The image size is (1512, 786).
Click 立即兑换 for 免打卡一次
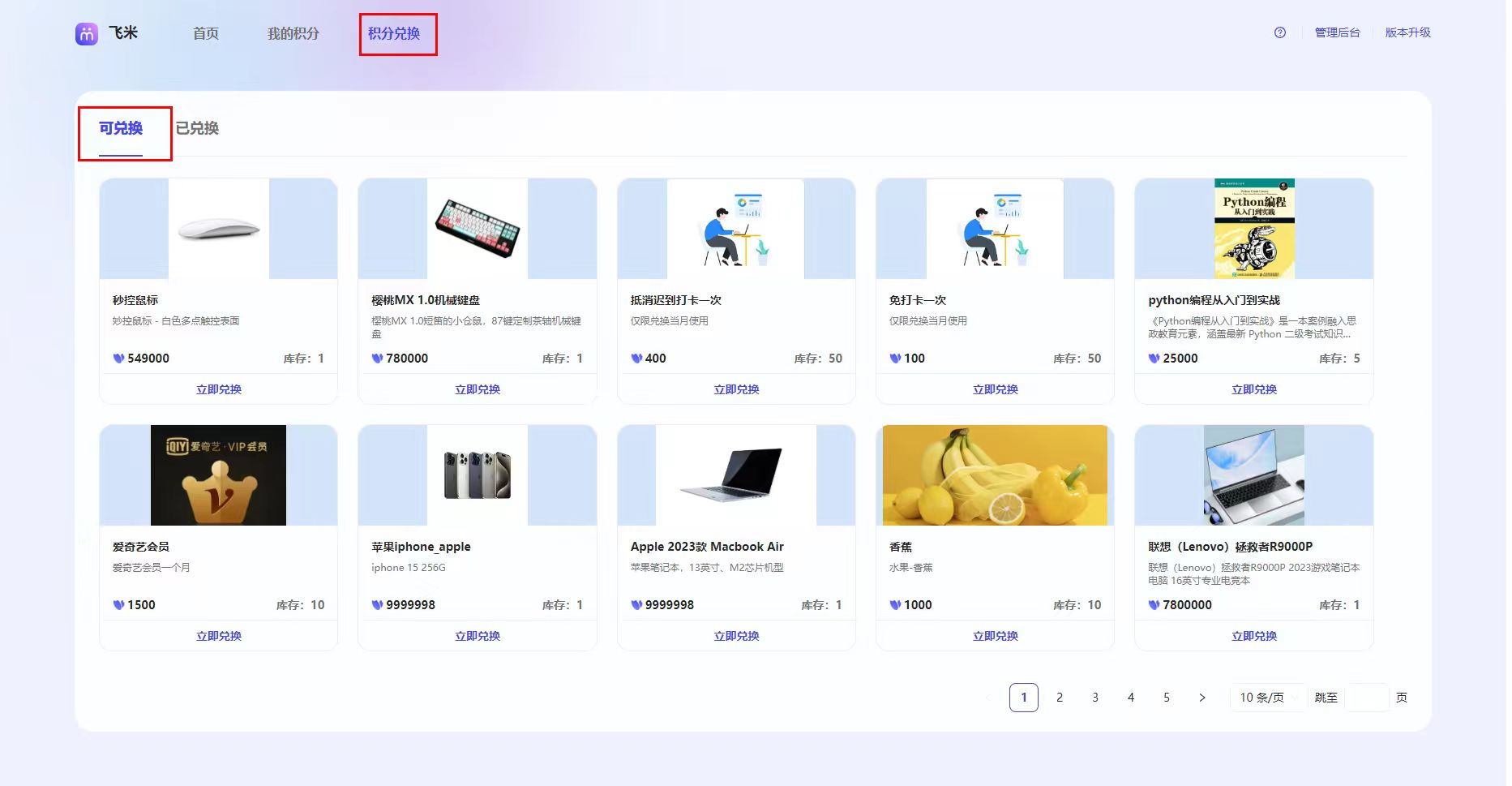click(996, 389)
